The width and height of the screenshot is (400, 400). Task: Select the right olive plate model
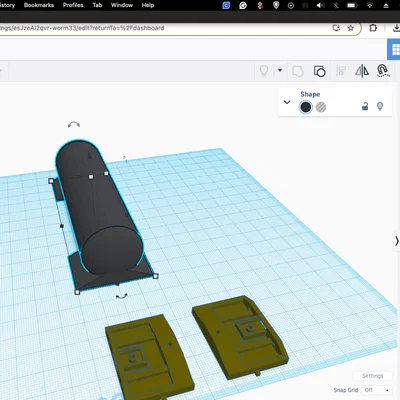[240, 337]
